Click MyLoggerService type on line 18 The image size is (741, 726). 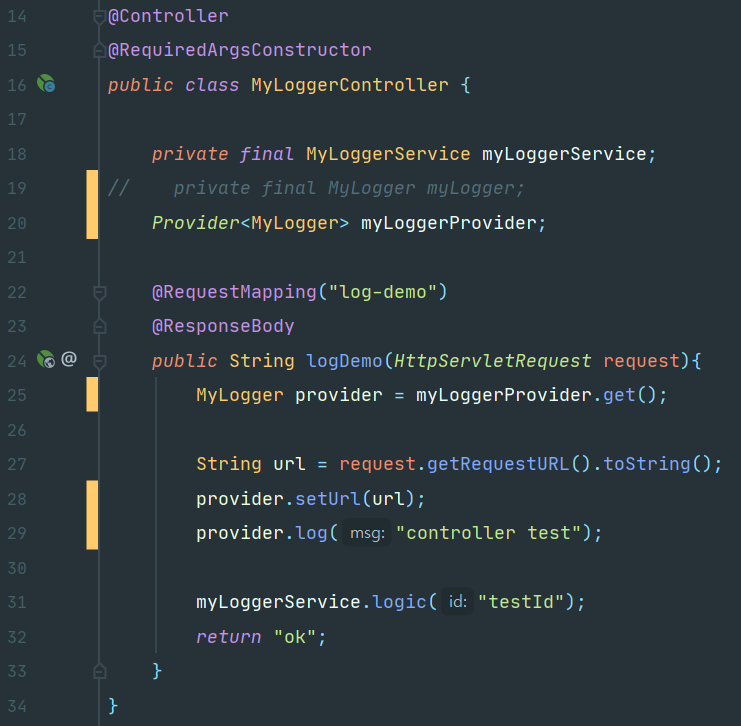[388, 154]
